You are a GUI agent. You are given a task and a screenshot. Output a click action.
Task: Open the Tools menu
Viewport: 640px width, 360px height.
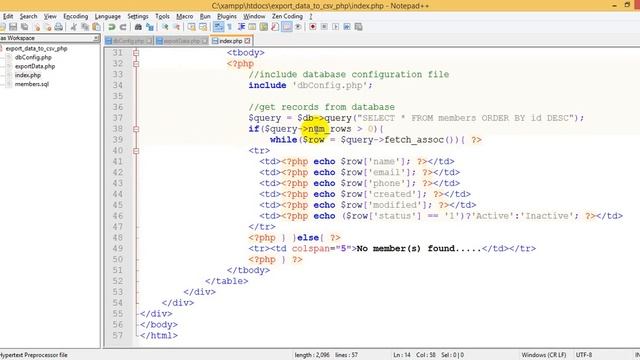click(162, 16)
